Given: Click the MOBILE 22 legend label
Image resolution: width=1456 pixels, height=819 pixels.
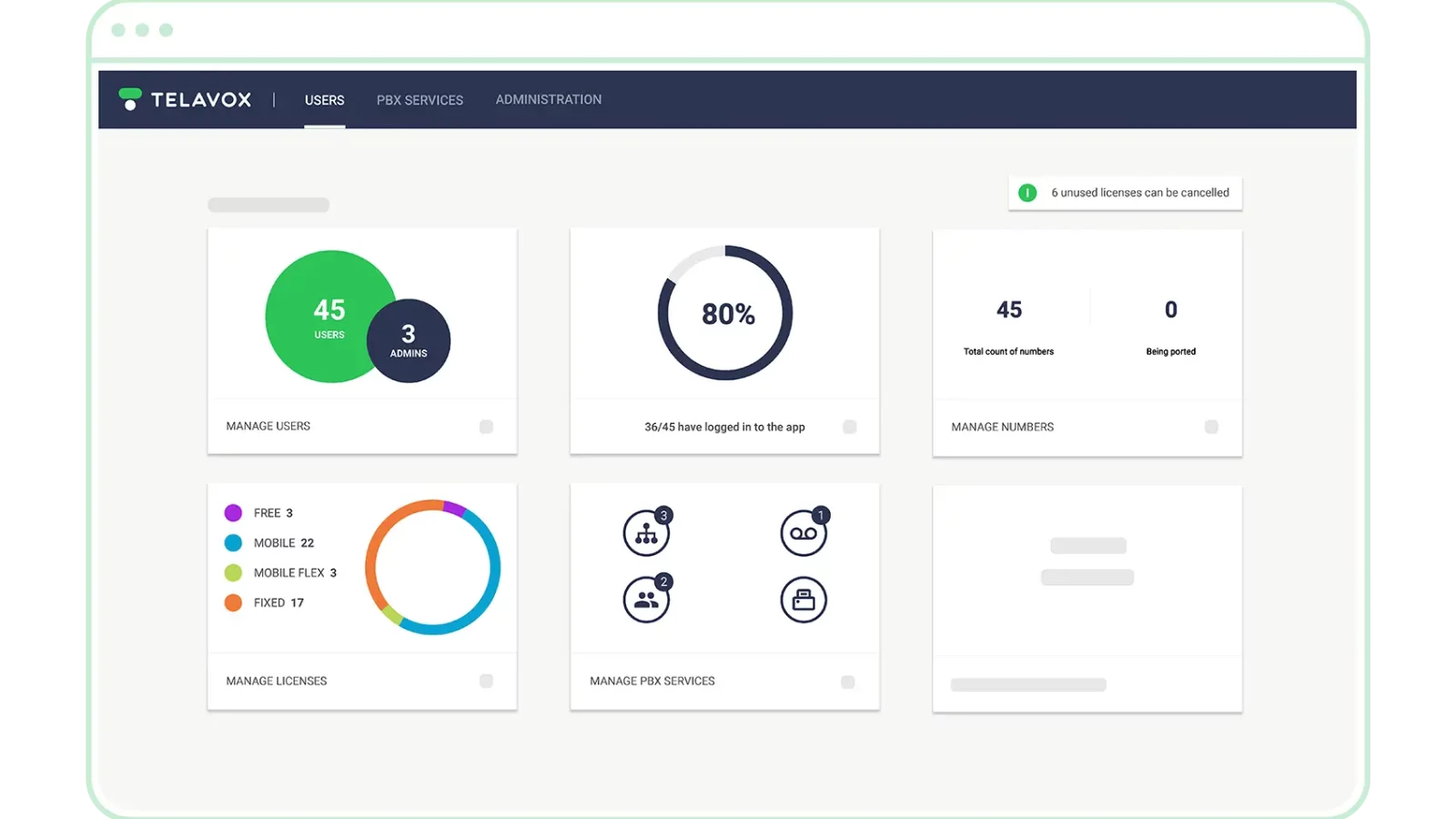Looking at the screenshot, I should (x=284, y=542).
